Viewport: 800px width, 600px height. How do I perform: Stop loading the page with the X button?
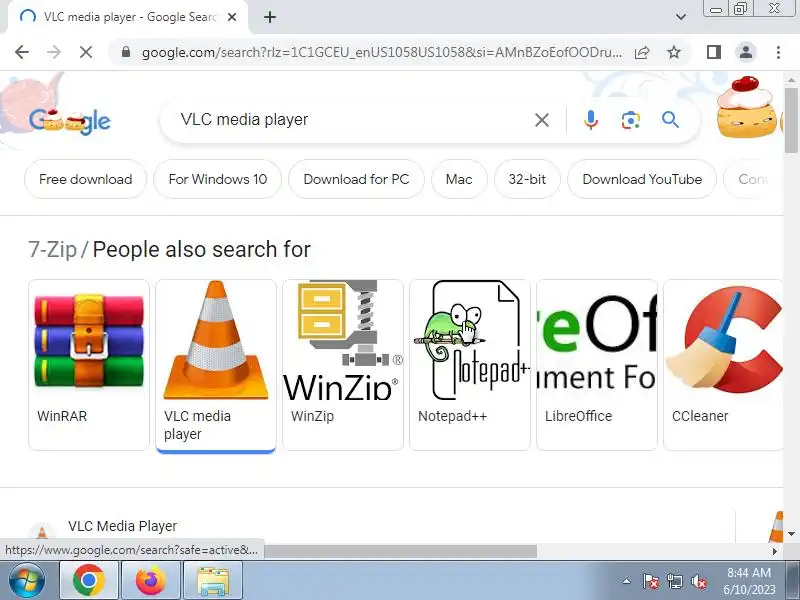(86, 52)
